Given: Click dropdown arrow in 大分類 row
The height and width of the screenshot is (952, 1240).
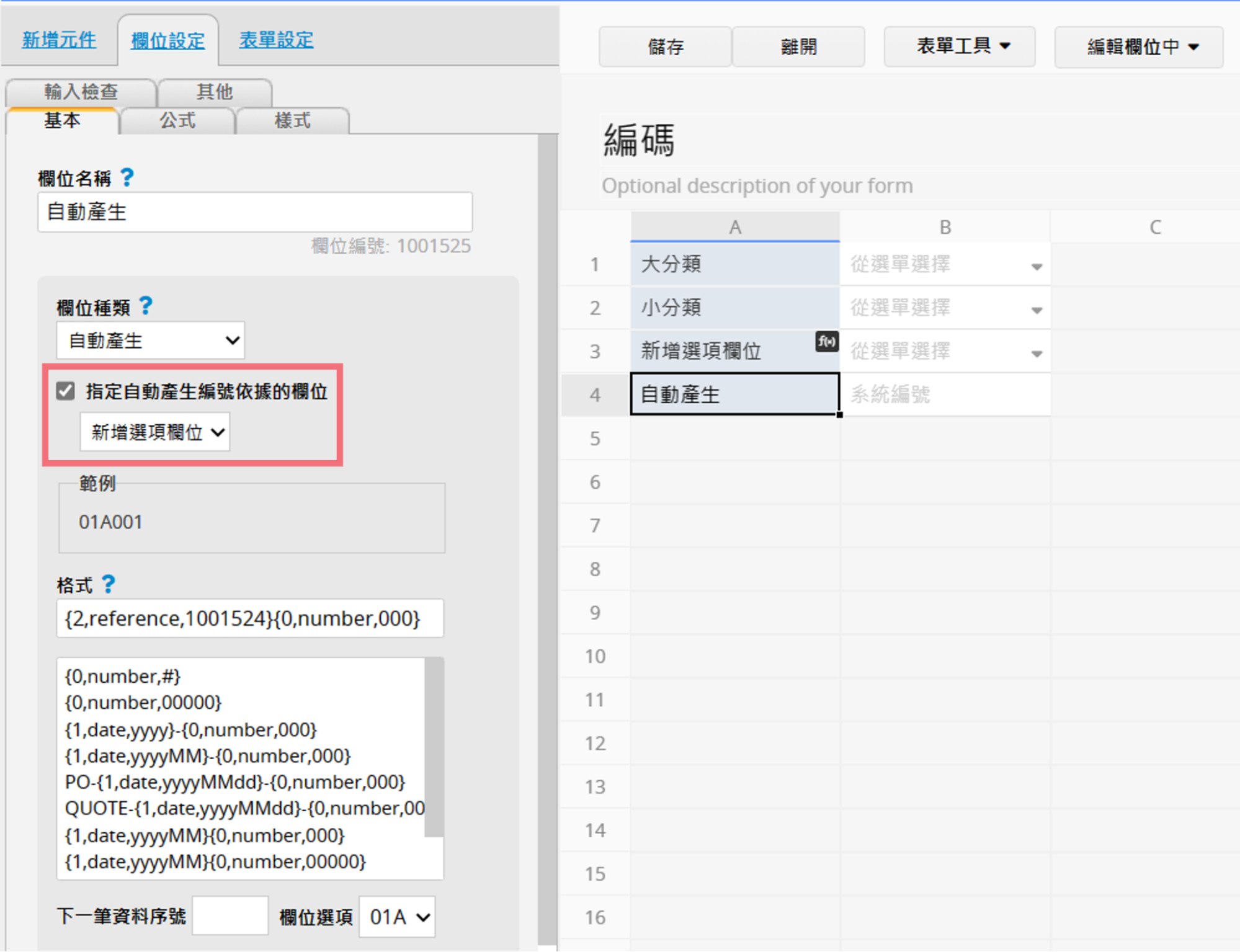Looking at the screenshot, I should pos(1036,267).
